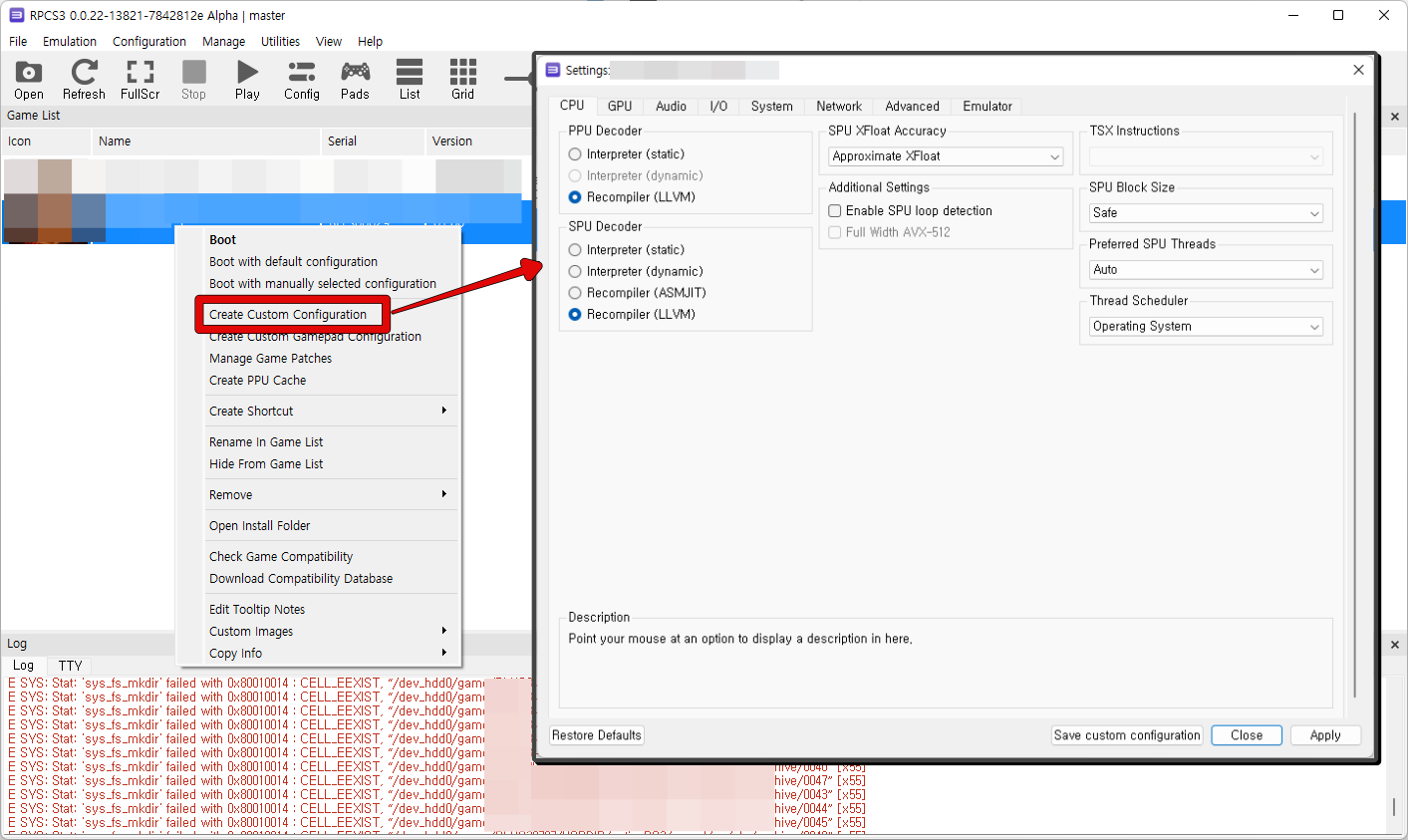Open the System settings tab
Screen dimensions: 1408x840
pos(771,106)
